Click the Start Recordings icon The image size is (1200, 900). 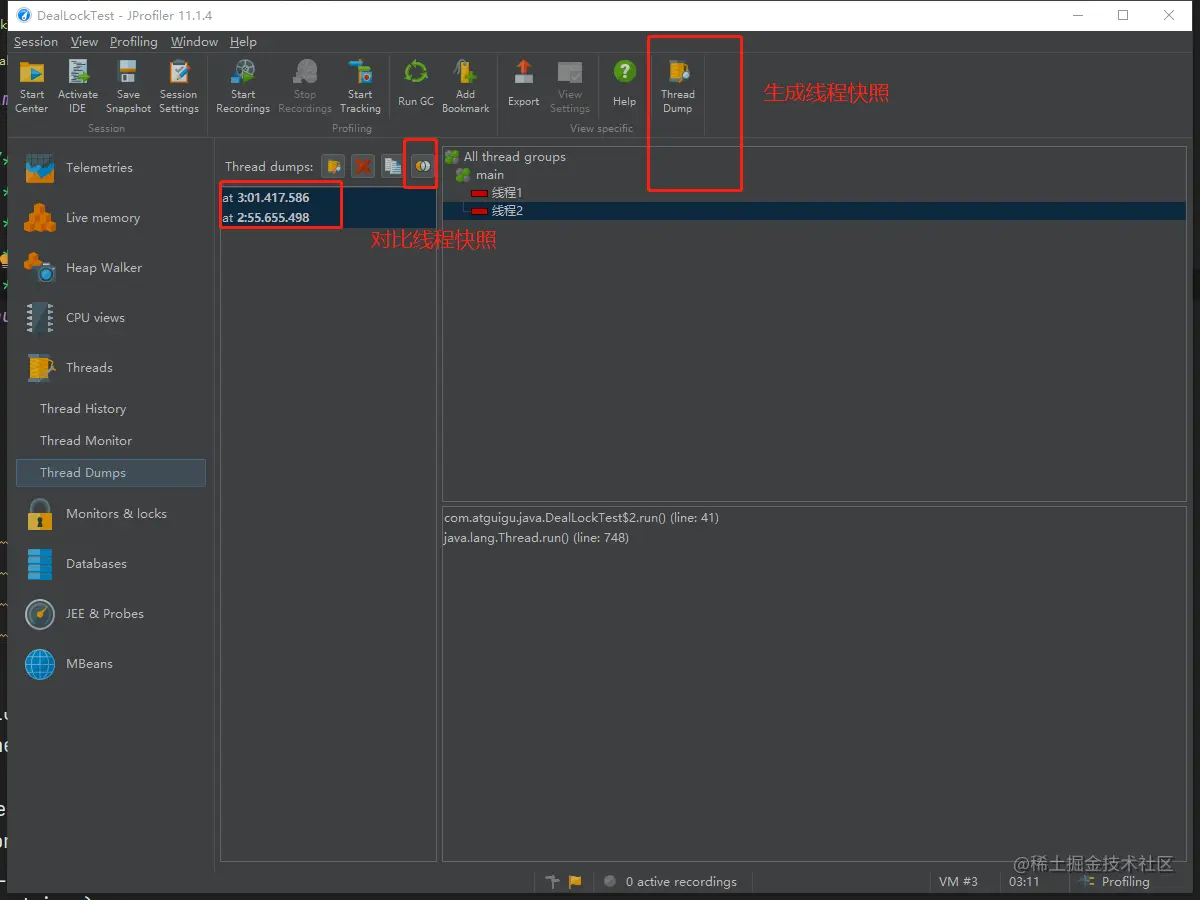243,85
